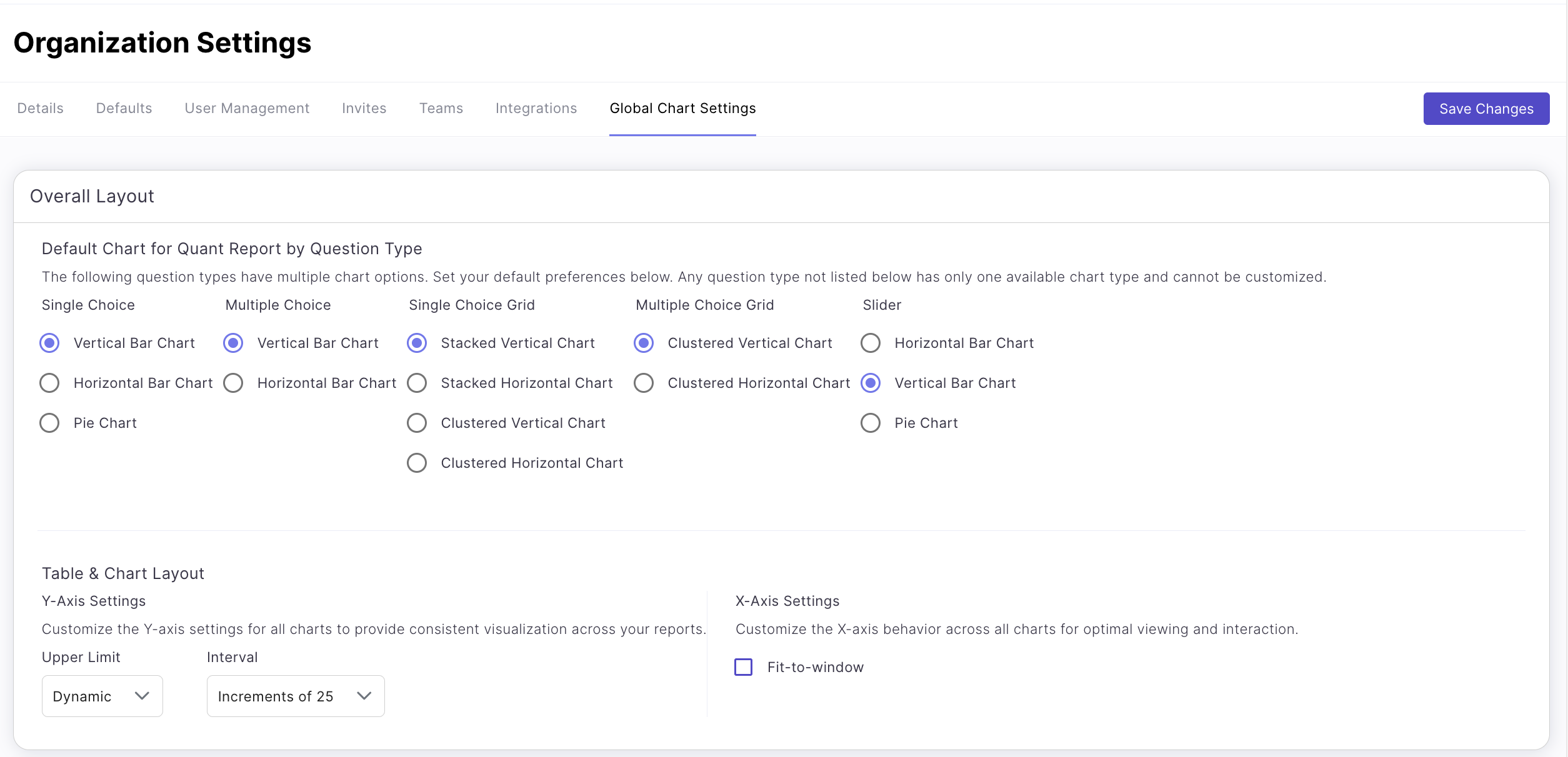This screenshot has width=1568, height=757.
Task: Enable the Fit-to-window checkbox
Action: [743, 667]
